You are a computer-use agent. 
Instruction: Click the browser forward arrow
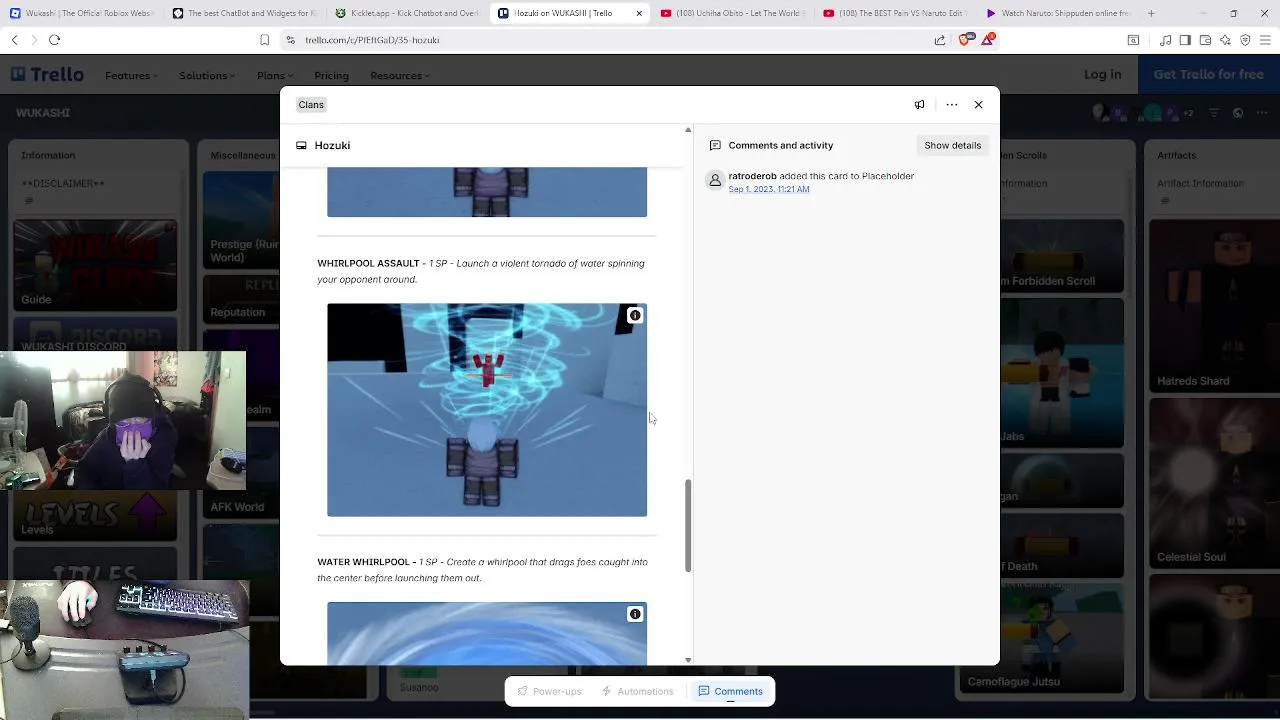(34, 40)
